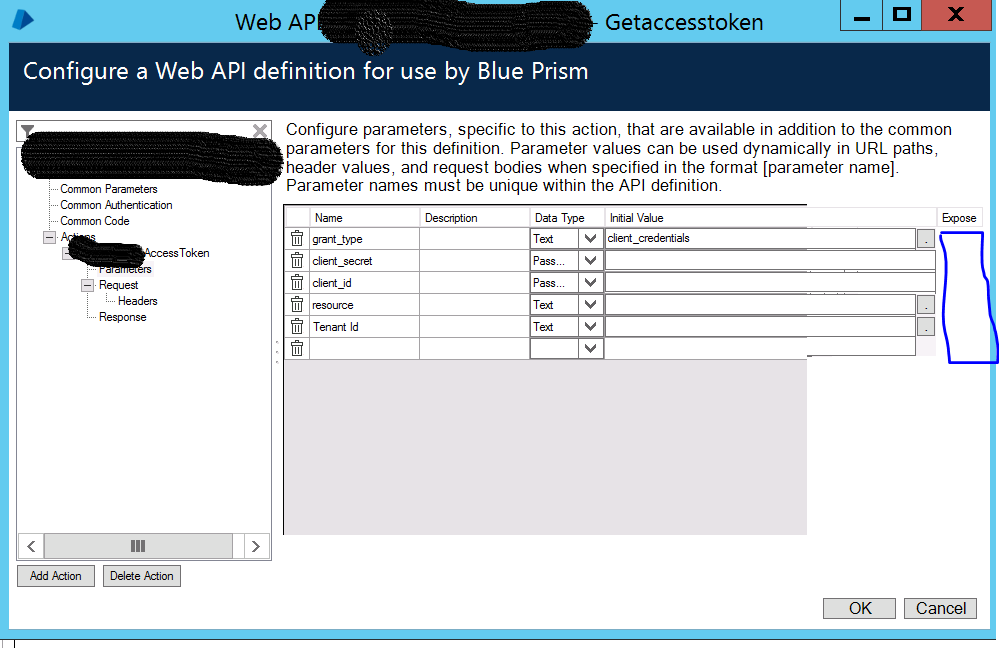
Task: Click trash icon on the empty row
Action: 297,348
